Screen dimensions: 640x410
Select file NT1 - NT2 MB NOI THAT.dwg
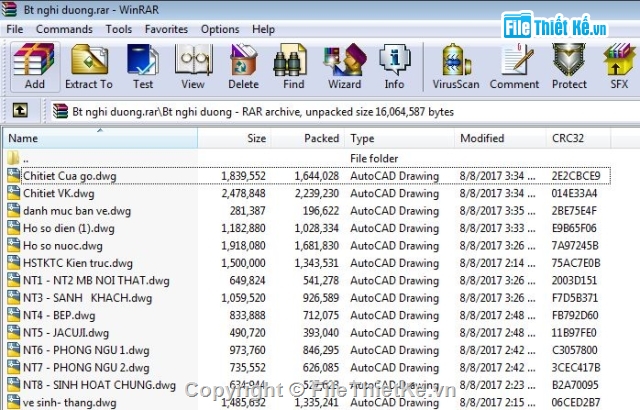[96, 281]
